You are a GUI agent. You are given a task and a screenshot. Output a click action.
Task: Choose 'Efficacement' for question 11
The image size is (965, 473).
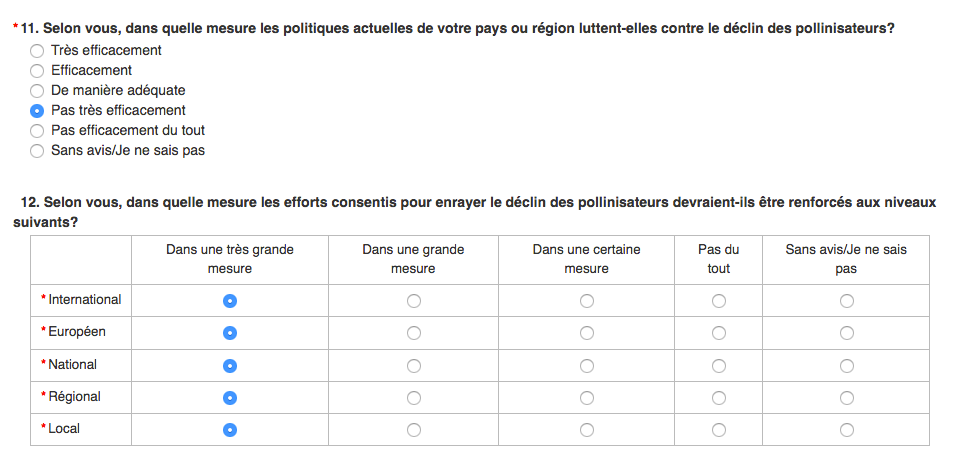click(x=37, y=71)
